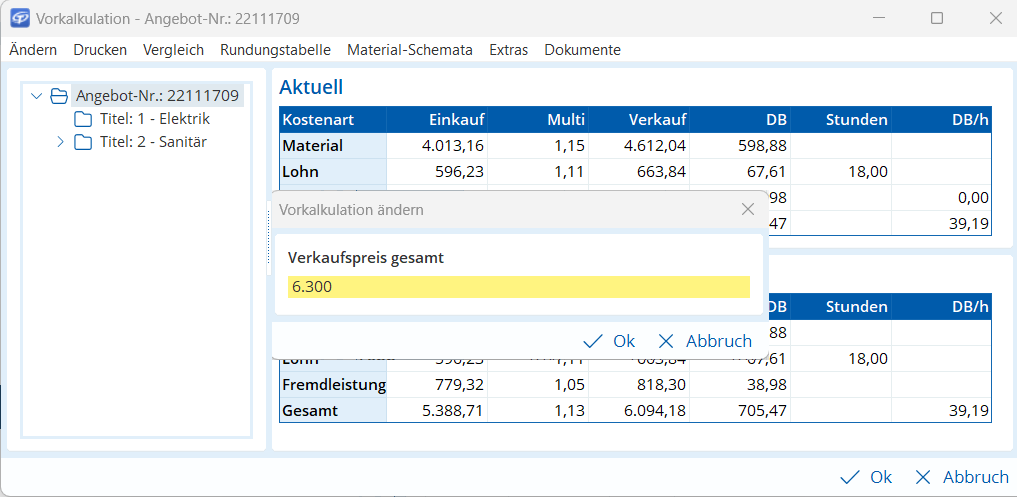
Task: Click the app logo icon in title bar
Action: pyautogui.click(x=19, y=18)
